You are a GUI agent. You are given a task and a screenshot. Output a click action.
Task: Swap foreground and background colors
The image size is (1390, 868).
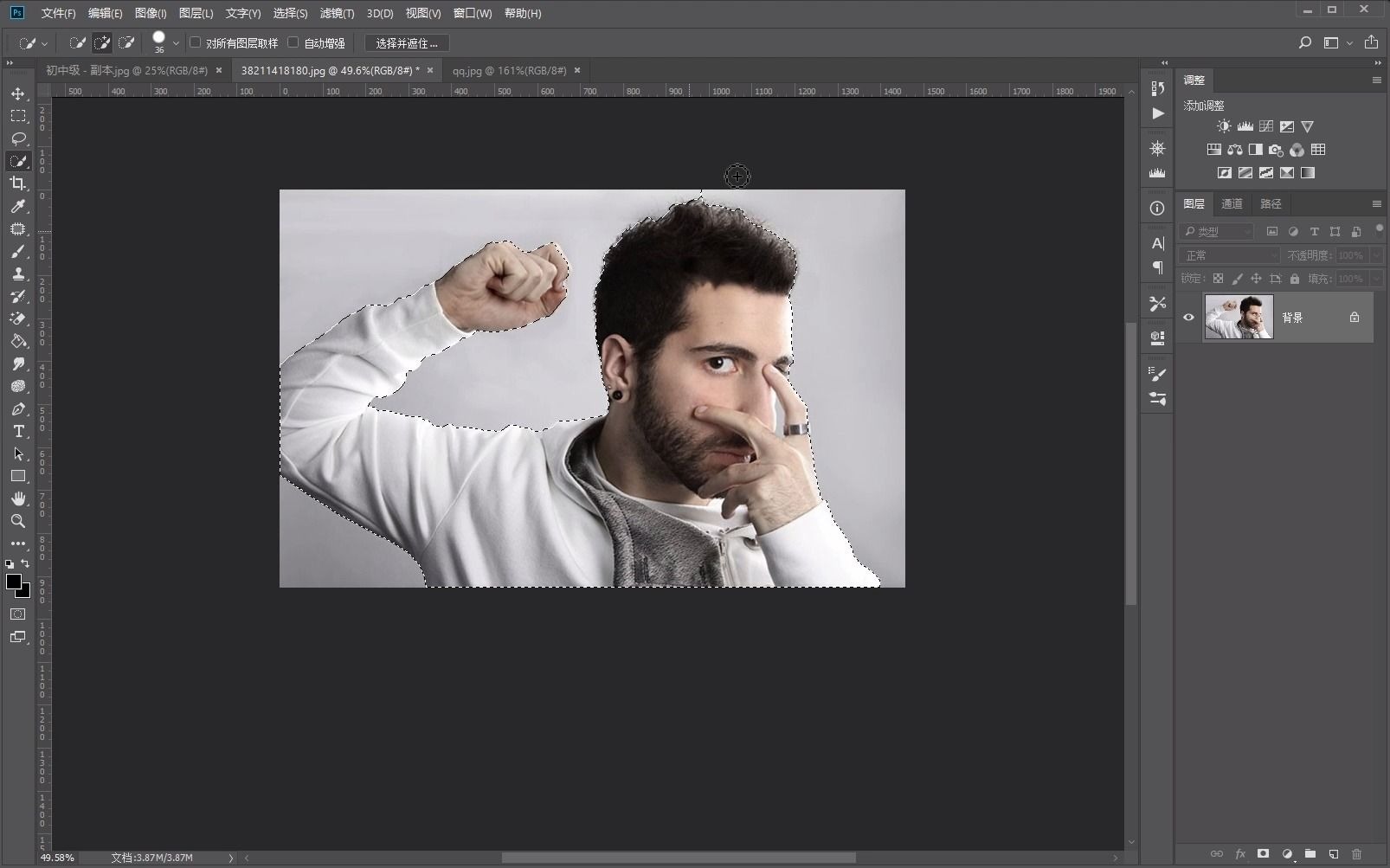26,563
